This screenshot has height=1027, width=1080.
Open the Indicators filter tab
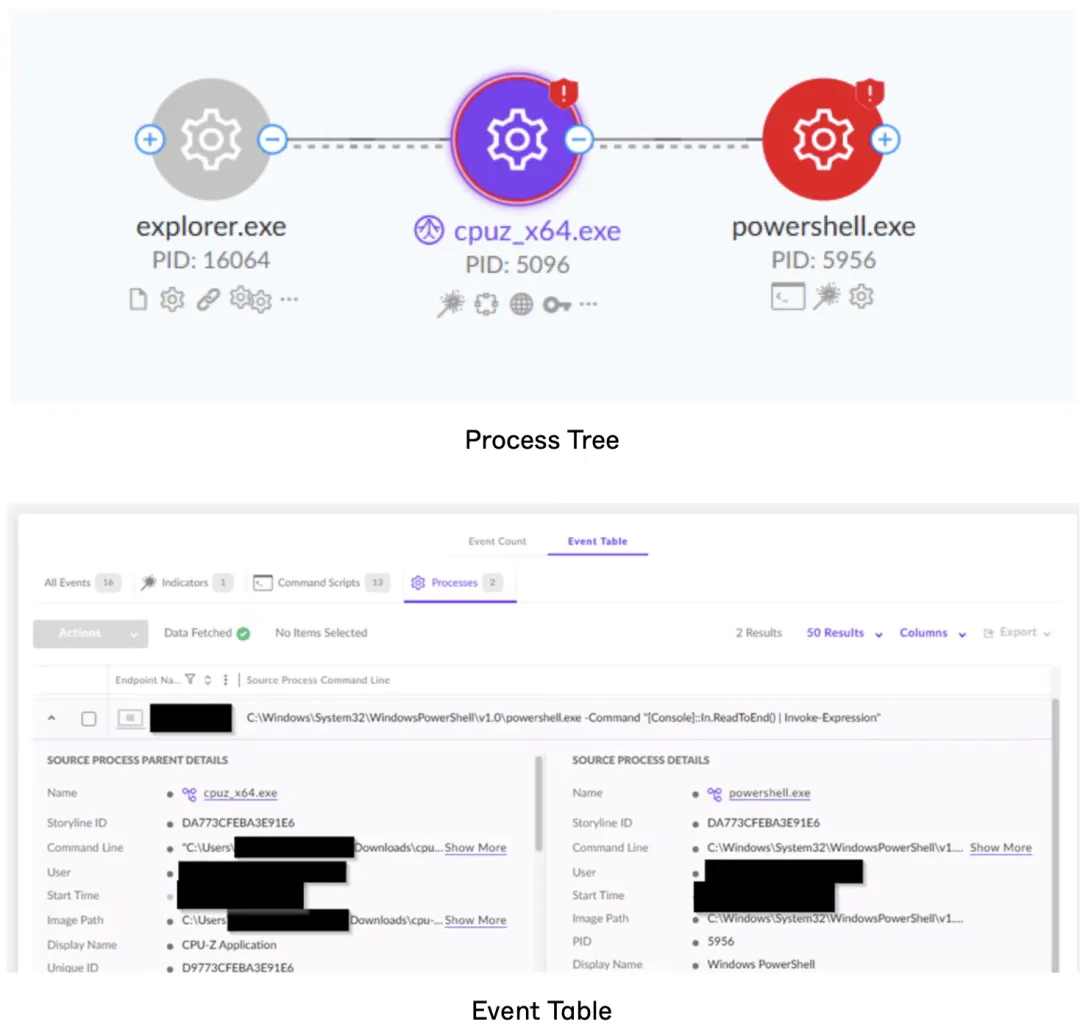coord(186,583)
